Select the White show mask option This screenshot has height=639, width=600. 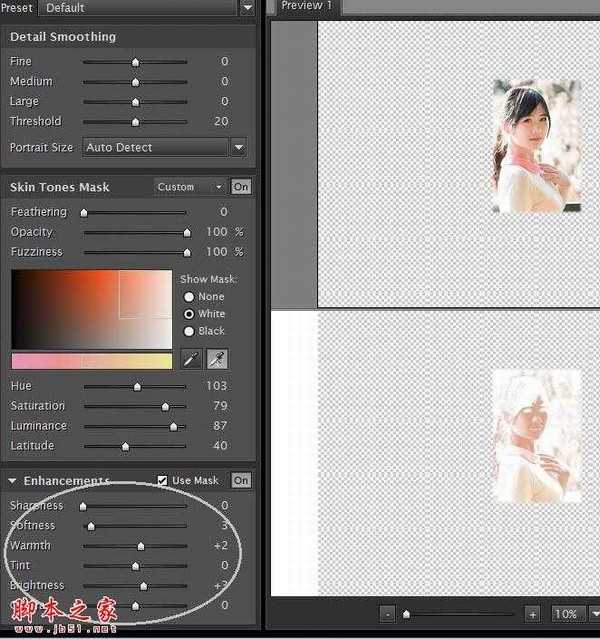click(189, 314)
